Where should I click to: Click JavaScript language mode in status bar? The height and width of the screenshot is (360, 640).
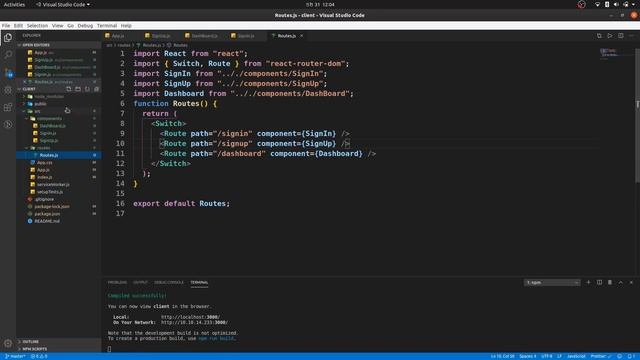576,356
